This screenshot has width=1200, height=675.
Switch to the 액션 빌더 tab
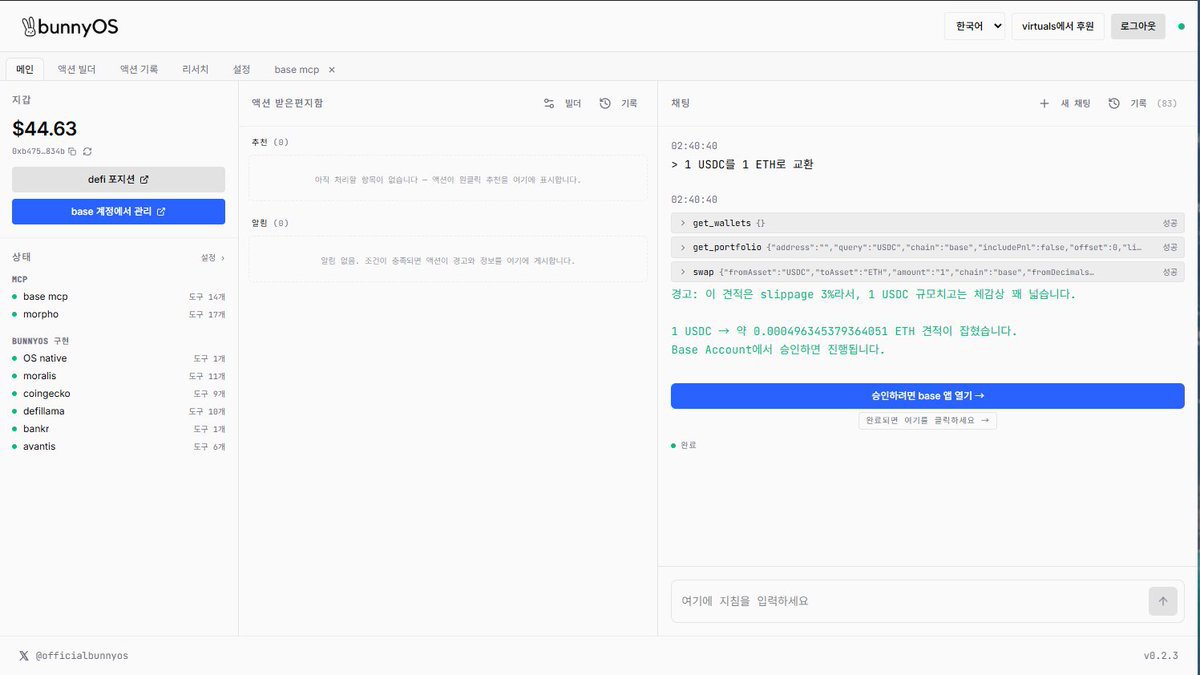pos(77,69)
